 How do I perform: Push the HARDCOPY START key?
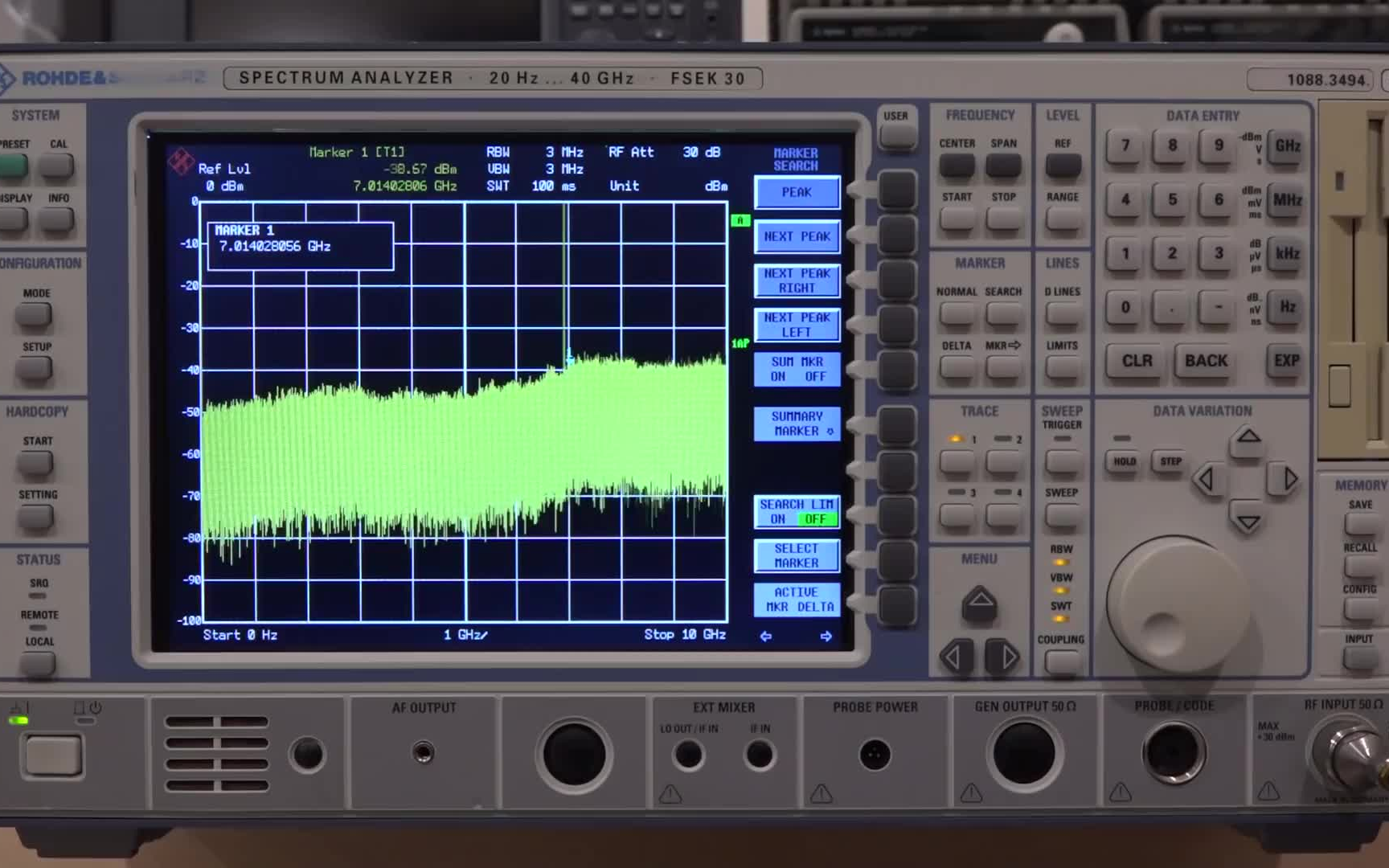(35, 464)
